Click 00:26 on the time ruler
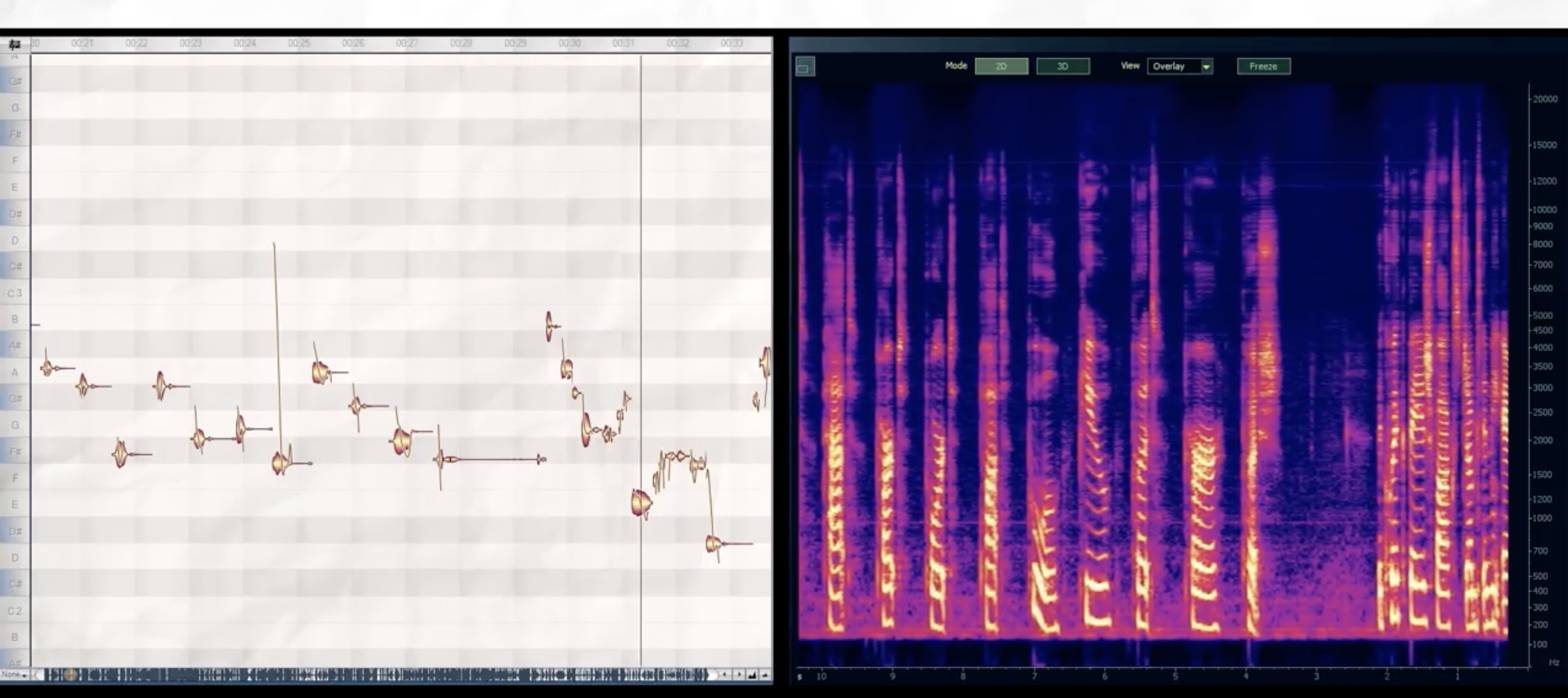The image size is (1568, 698). point(352,43)
